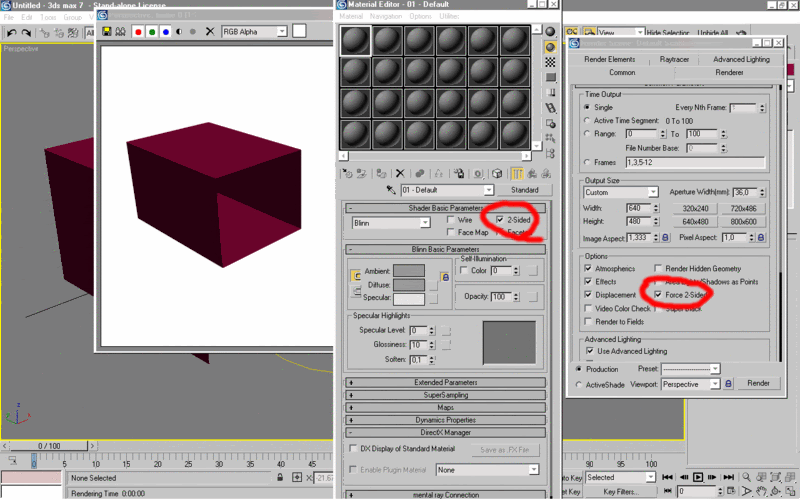Click the Render button

click(x=758, y=384)
